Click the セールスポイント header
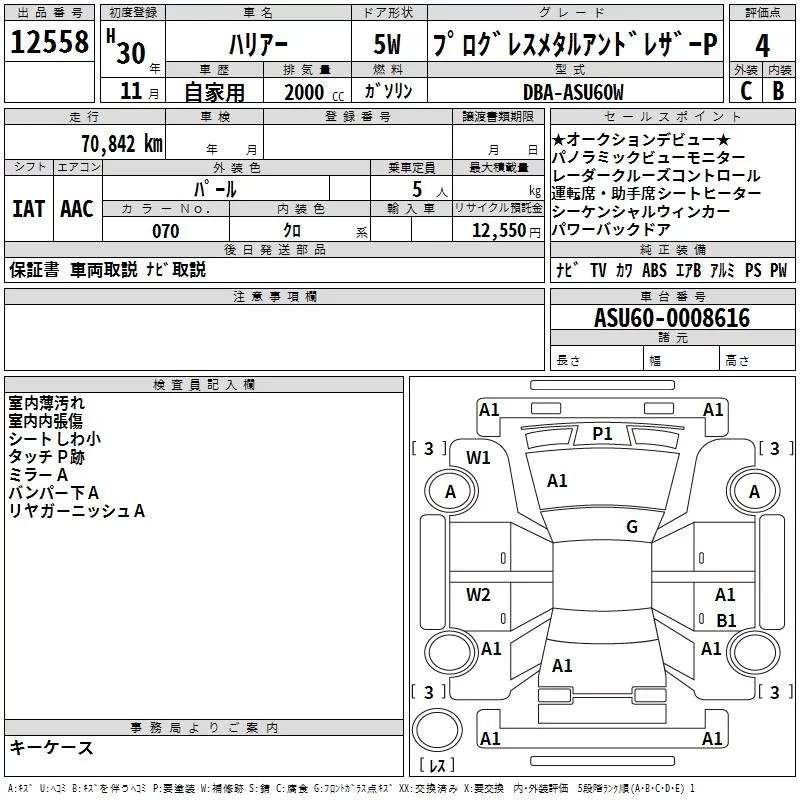800x800 pixels. (x=672, y=117)
